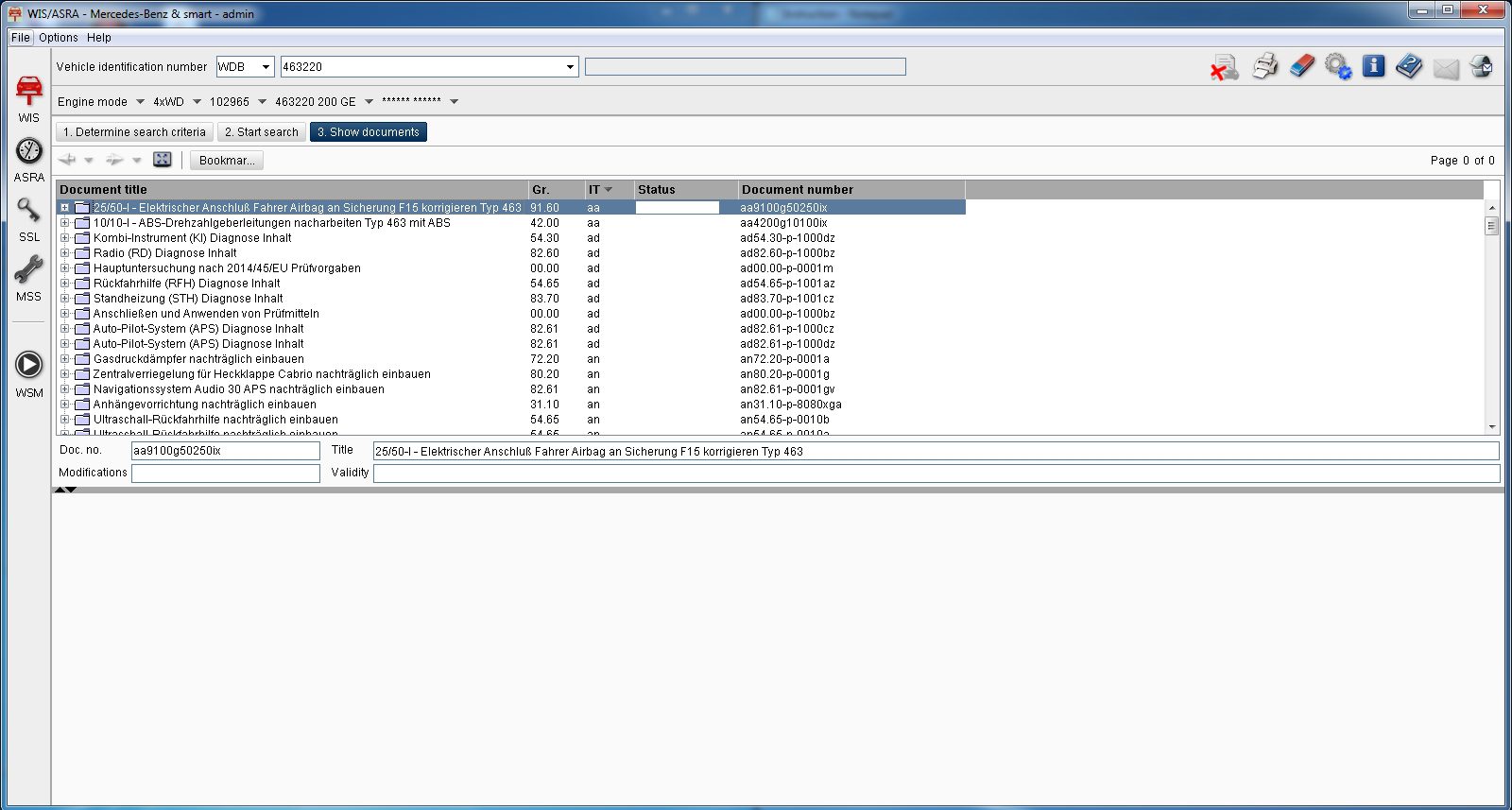Click the delete vehicle data icon
Image resolution: width=1512 pixels, height=810 pixels.
pos(1225,67)
